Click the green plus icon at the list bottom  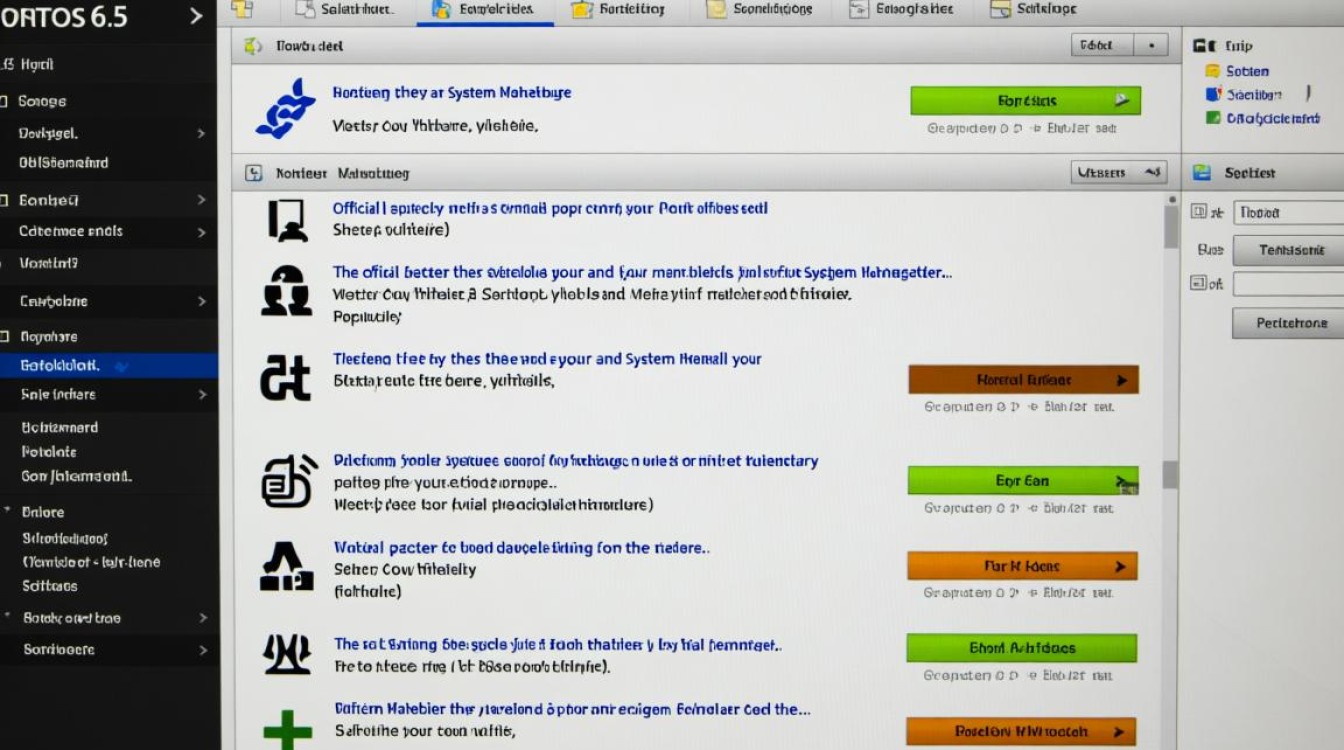[x=287, y=728]
